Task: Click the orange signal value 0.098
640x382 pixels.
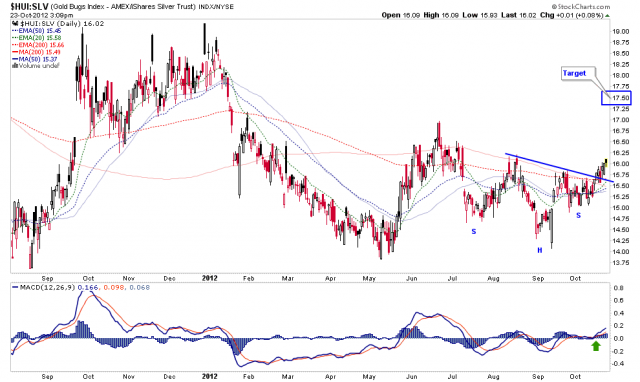Action: 114,288
